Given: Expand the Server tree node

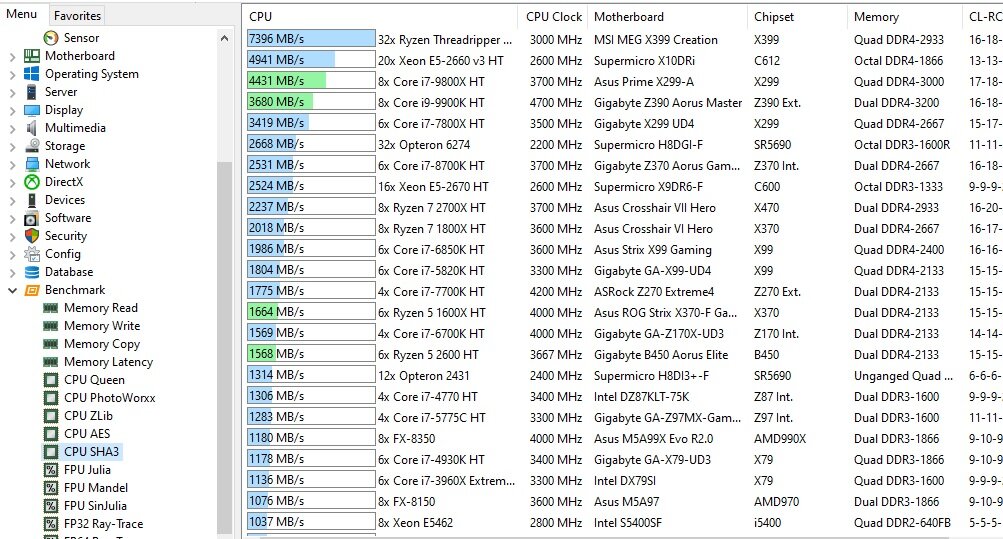Looking at the screenshot, I should [12, 93].
